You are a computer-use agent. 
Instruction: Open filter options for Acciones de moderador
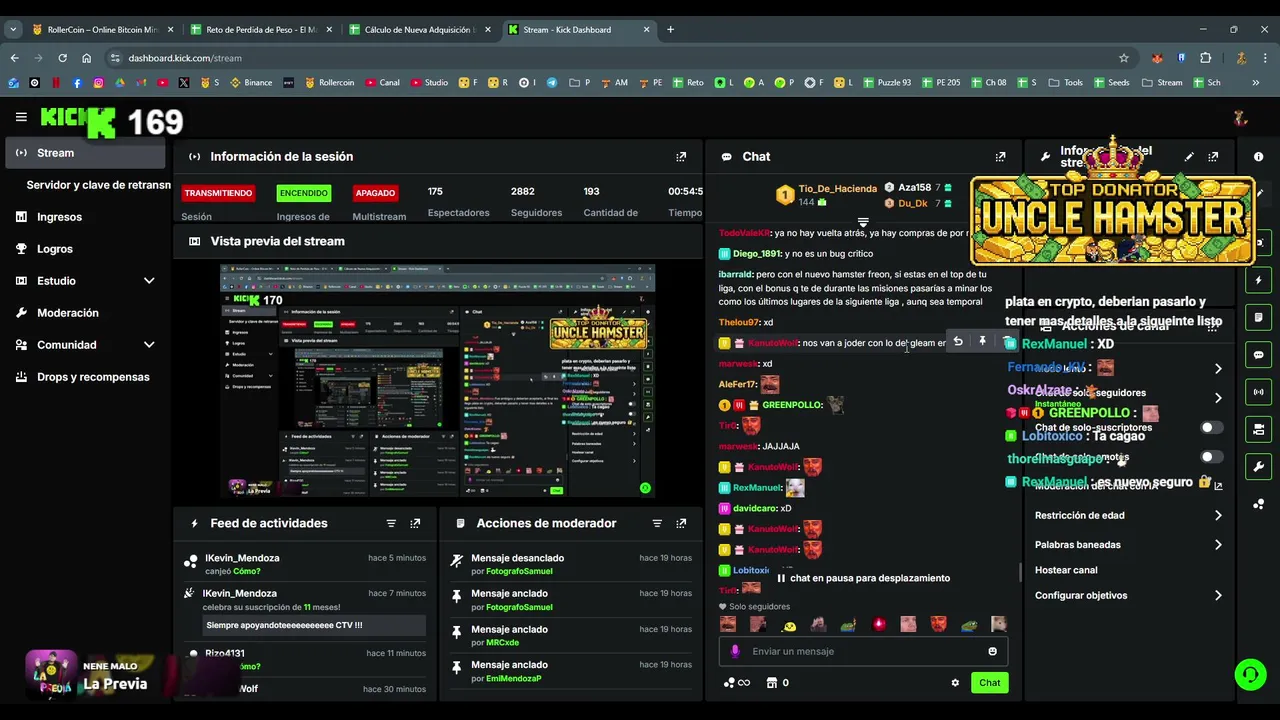(x=657, y=523)
